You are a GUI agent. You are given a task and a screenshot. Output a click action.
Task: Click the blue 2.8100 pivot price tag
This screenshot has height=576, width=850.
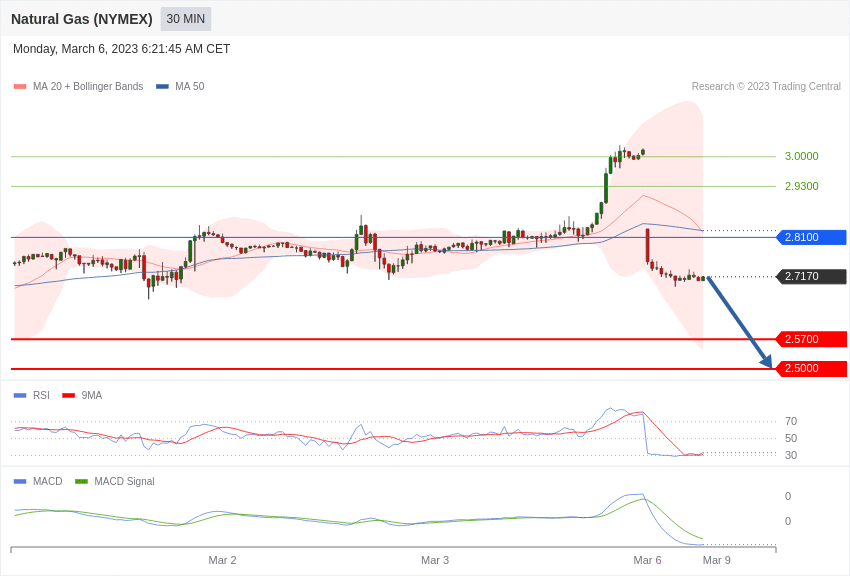point(812,237)
